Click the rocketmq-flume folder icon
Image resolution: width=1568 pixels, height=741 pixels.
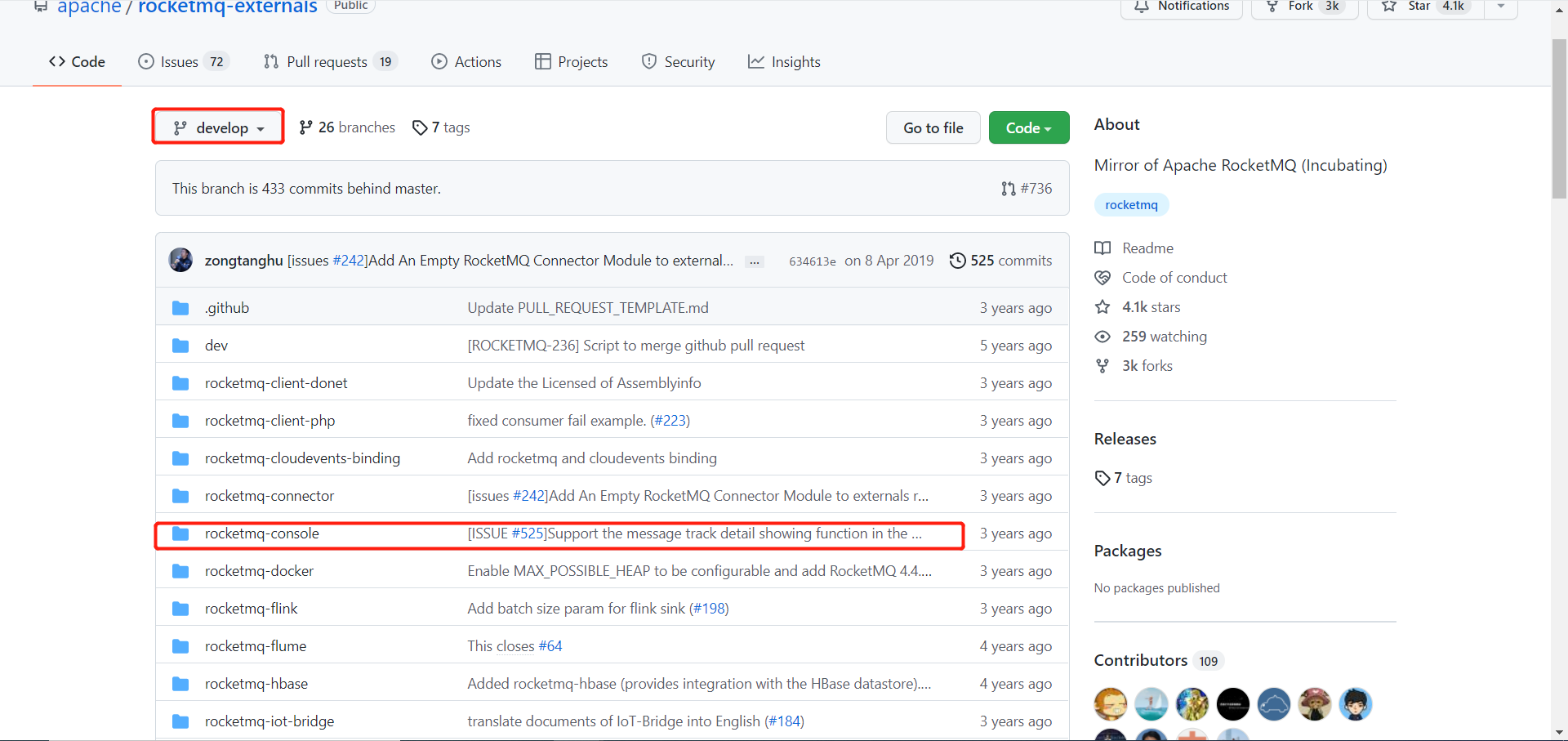[180, 646]
